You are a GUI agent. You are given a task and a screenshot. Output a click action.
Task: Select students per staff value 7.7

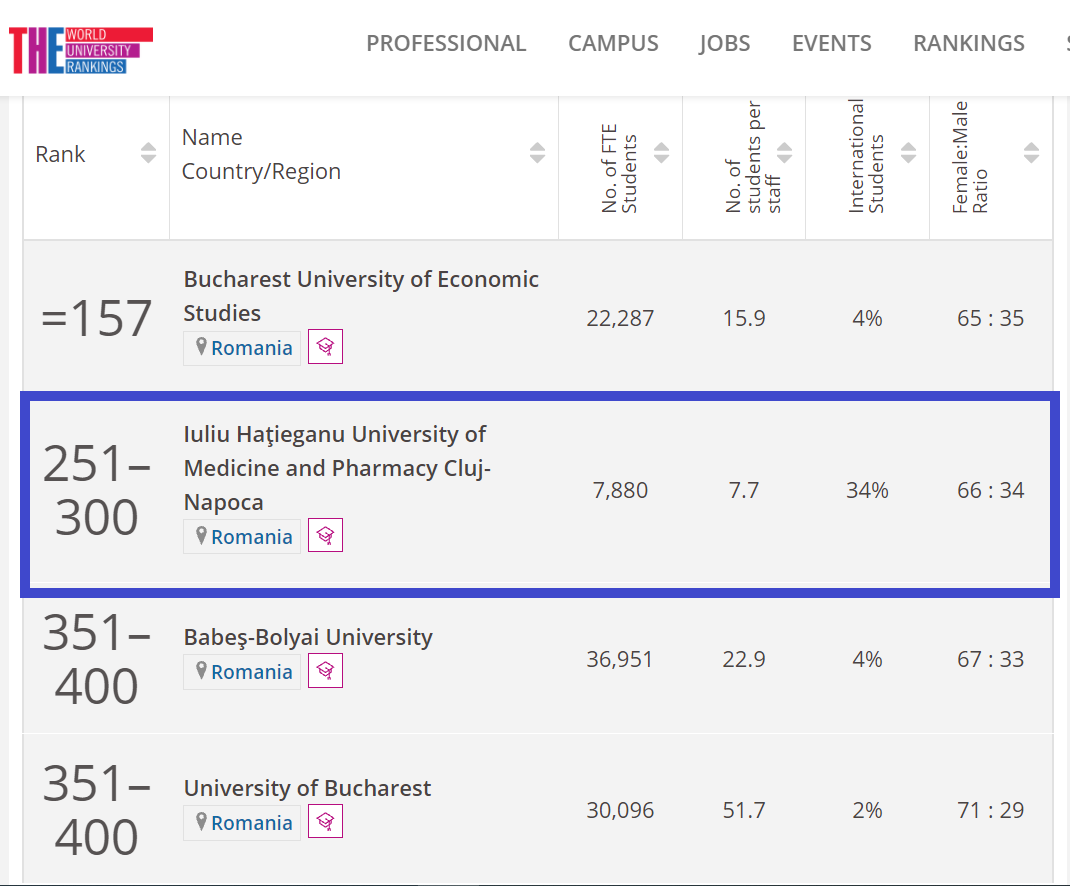[744, 490]
